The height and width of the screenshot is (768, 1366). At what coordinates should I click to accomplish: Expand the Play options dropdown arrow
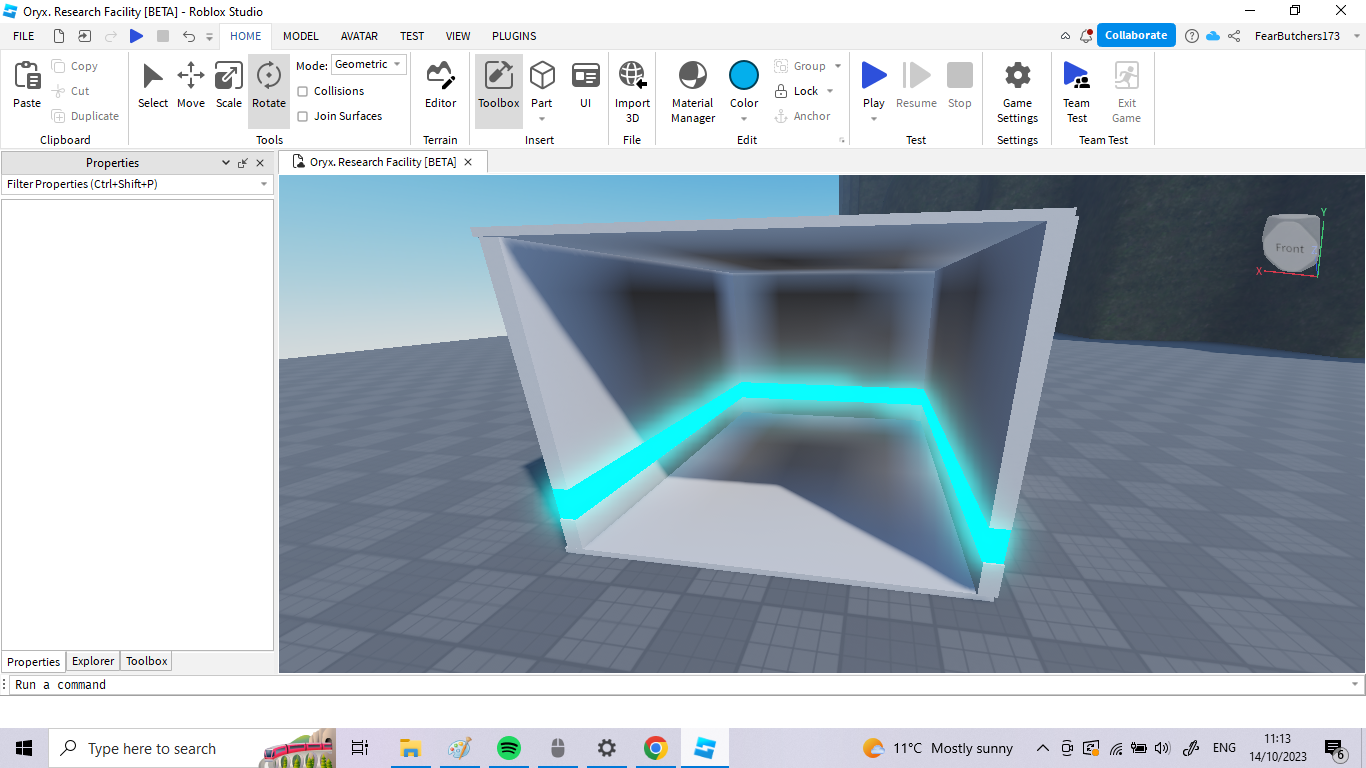874,119
